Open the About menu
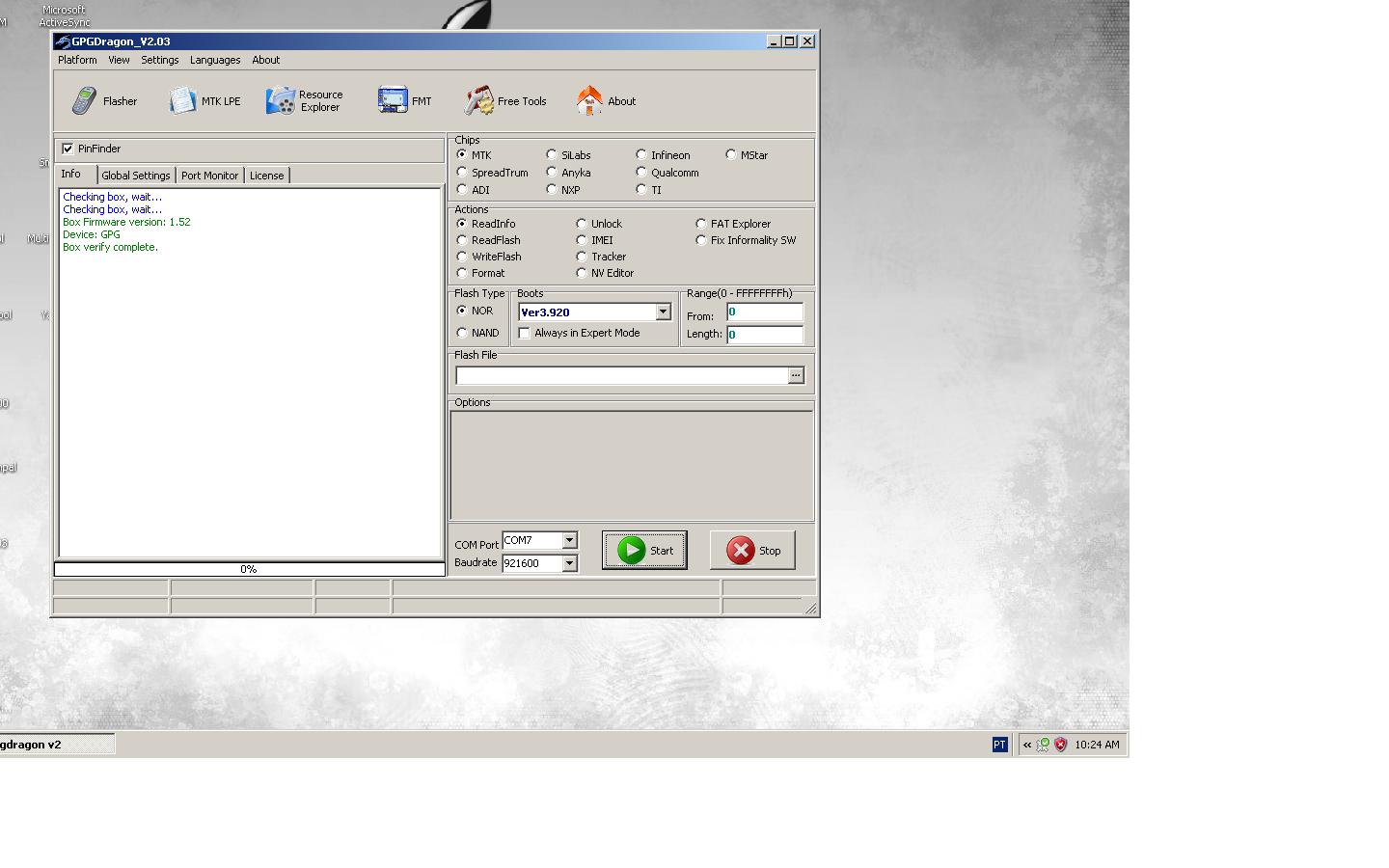1389x868 pixels. [266, 60]
